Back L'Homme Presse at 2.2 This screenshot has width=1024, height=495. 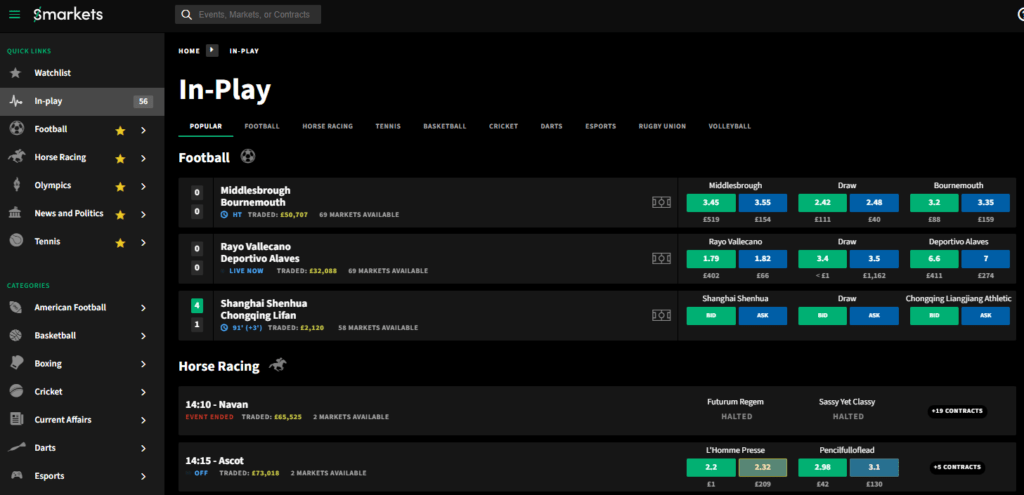(711, 467)
